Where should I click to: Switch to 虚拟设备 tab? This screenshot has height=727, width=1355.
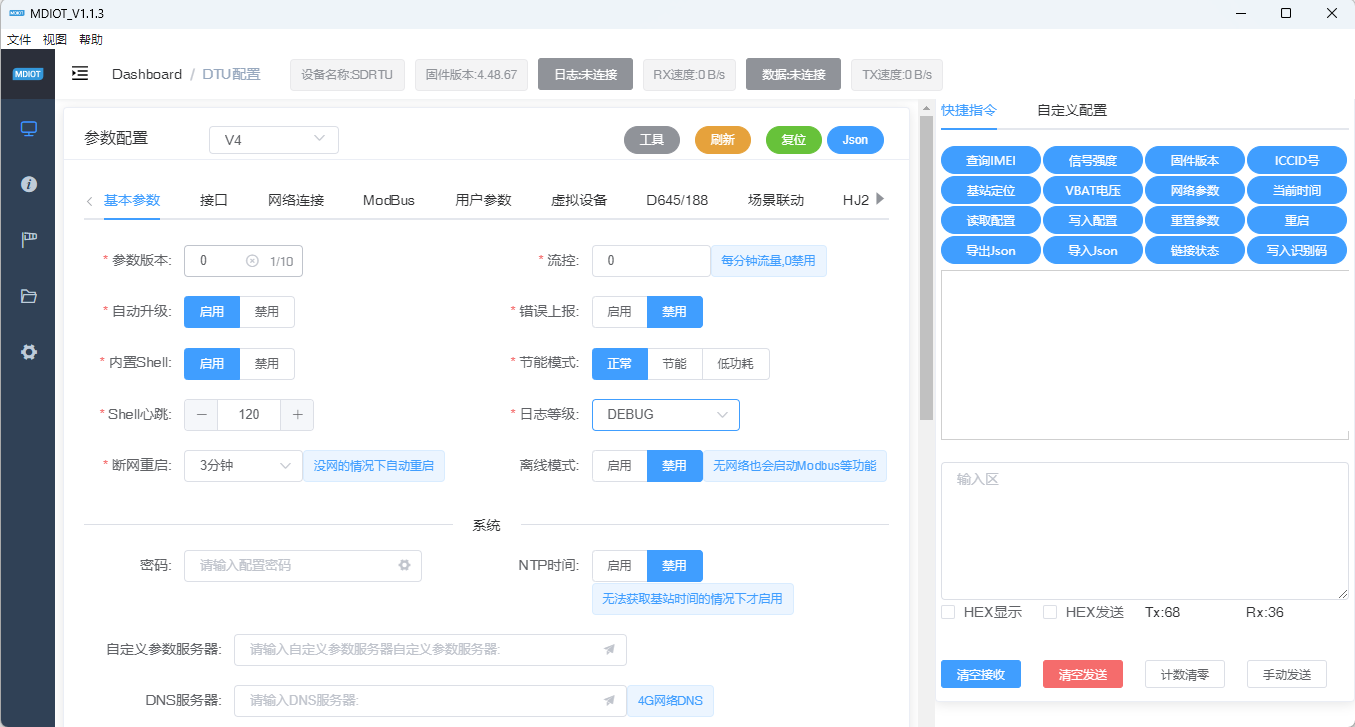pos(579,200)
